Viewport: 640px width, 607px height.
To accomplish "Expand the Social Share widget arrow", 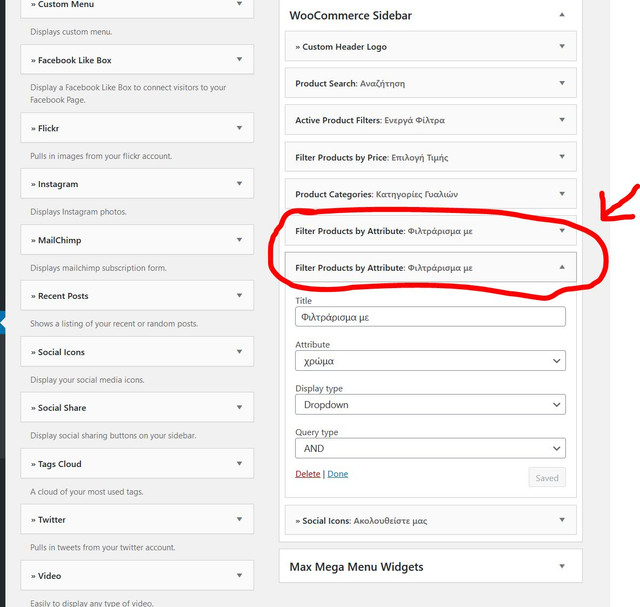I will (x=239, y=407).
